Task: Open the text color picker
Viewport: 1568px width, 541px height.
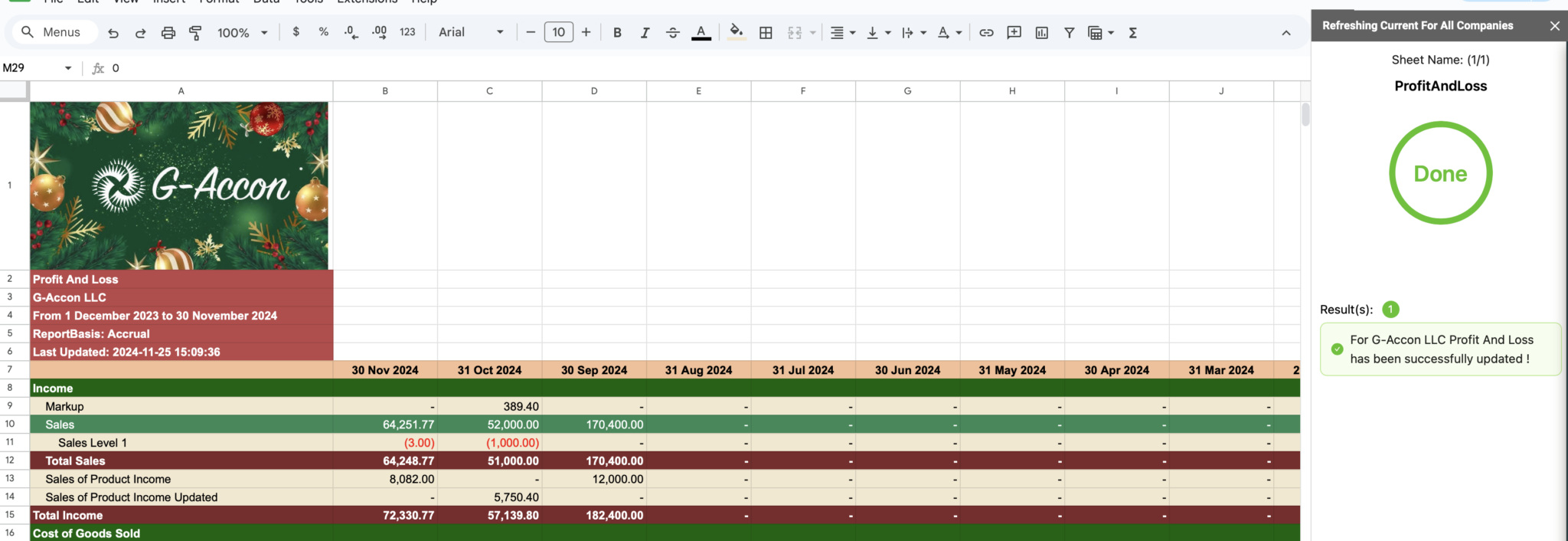Action: (x=701, y=33)
